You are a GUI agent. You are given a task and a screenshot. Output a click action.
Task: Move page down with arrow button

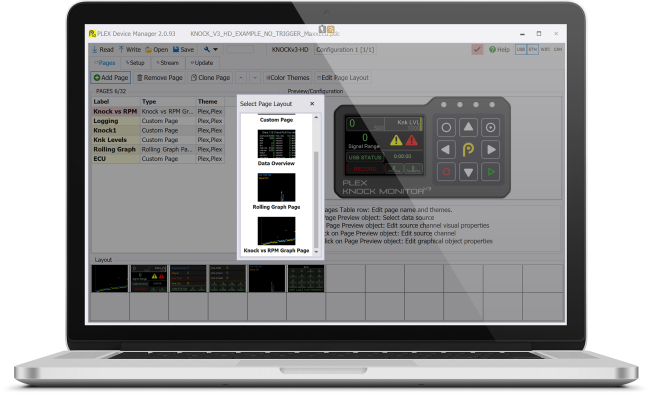tap(255, 78)
